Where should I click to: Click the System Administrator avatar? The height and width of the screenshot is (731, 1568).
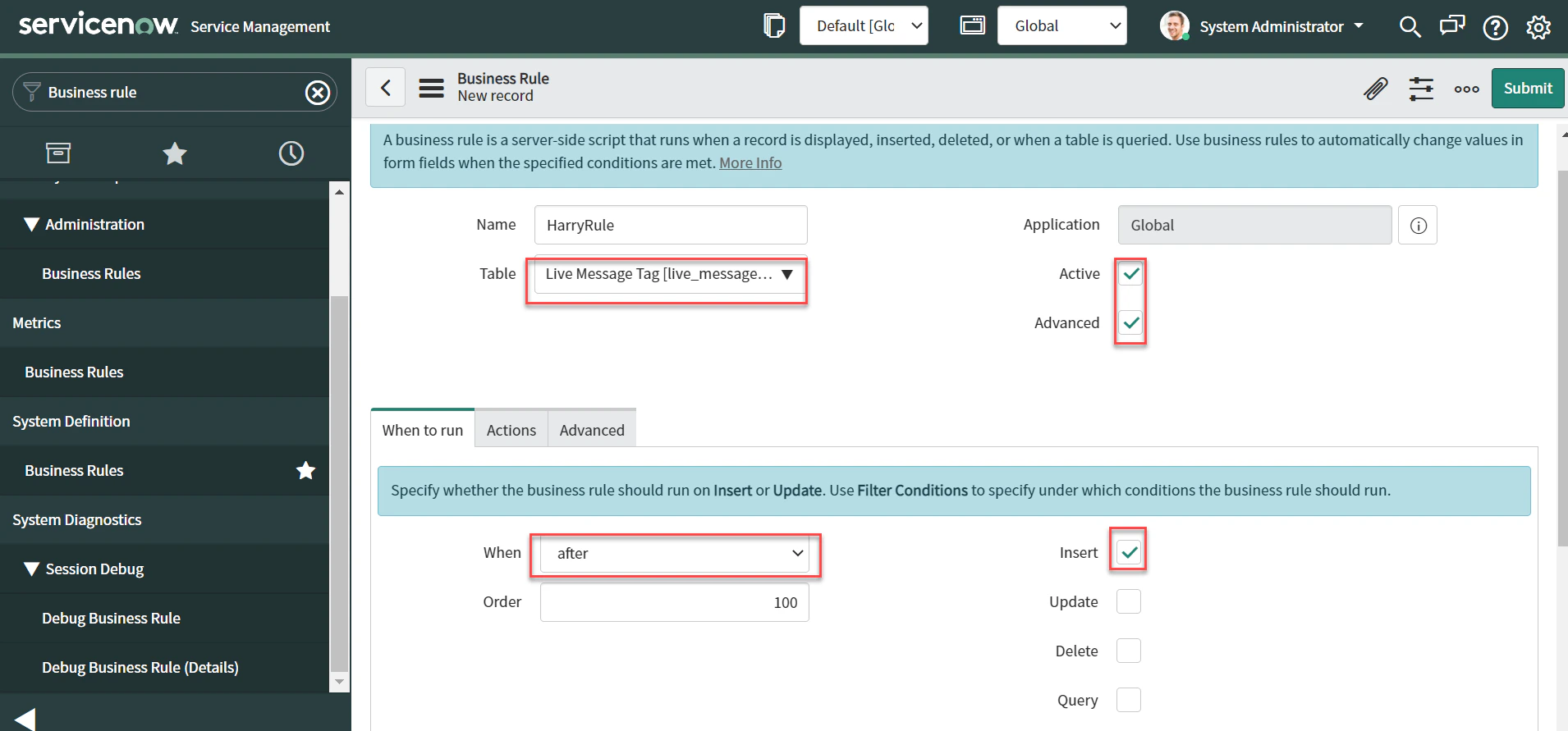tap(1174, 25)
